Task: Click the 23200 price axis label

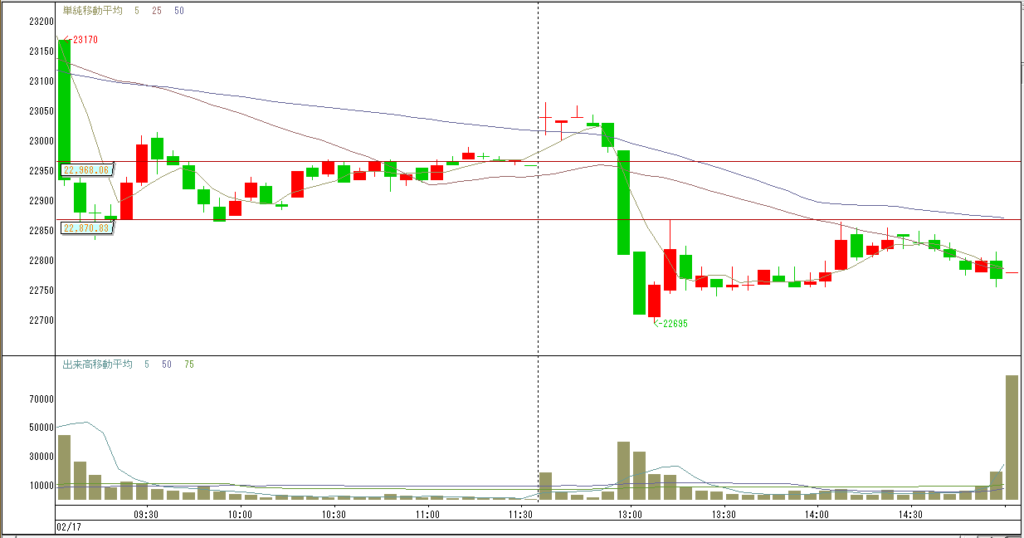Action: (x=41, y=22)
